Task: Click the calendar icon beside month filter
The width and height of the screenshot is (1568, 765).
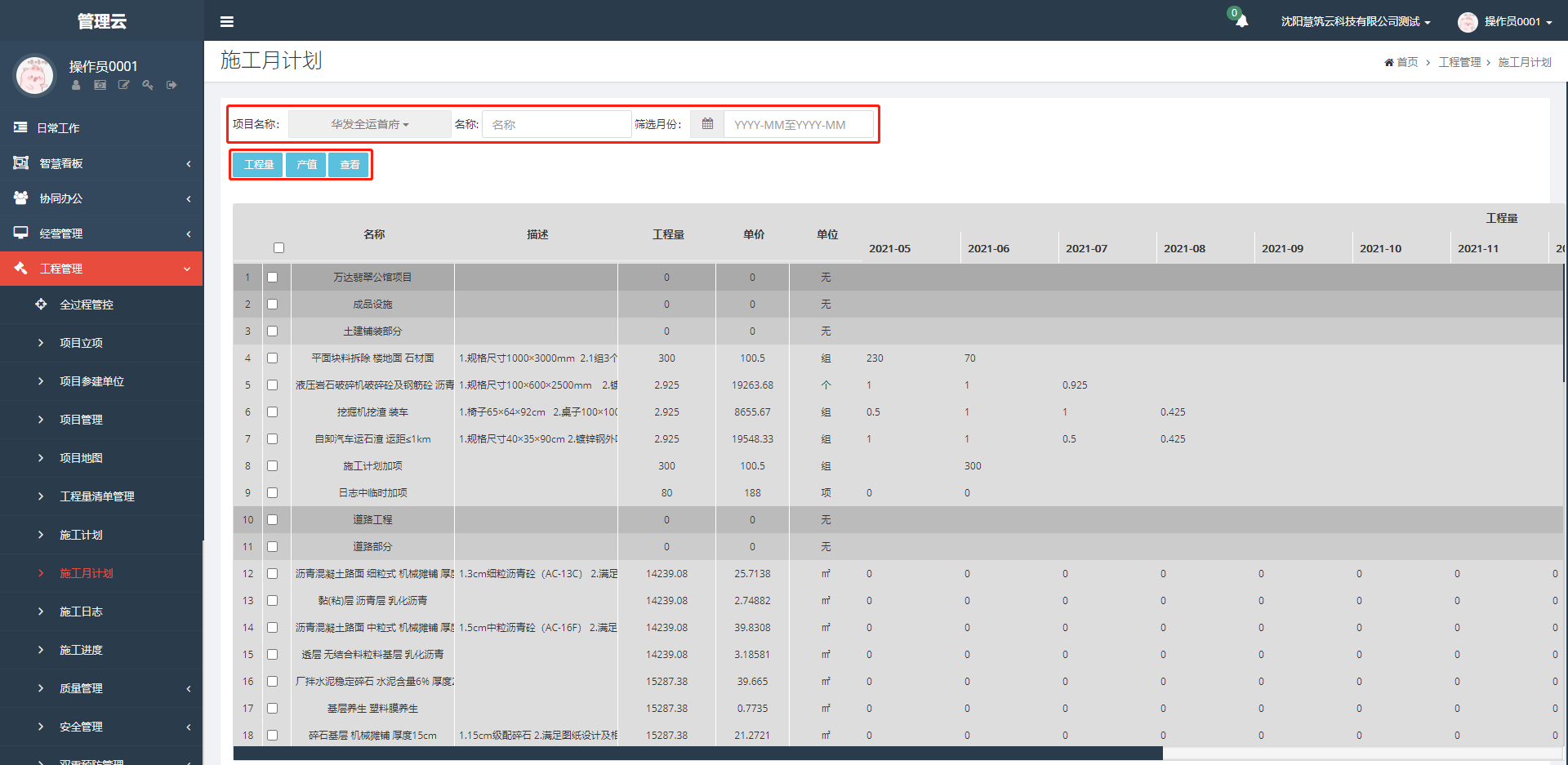Action: pos(707,124)
